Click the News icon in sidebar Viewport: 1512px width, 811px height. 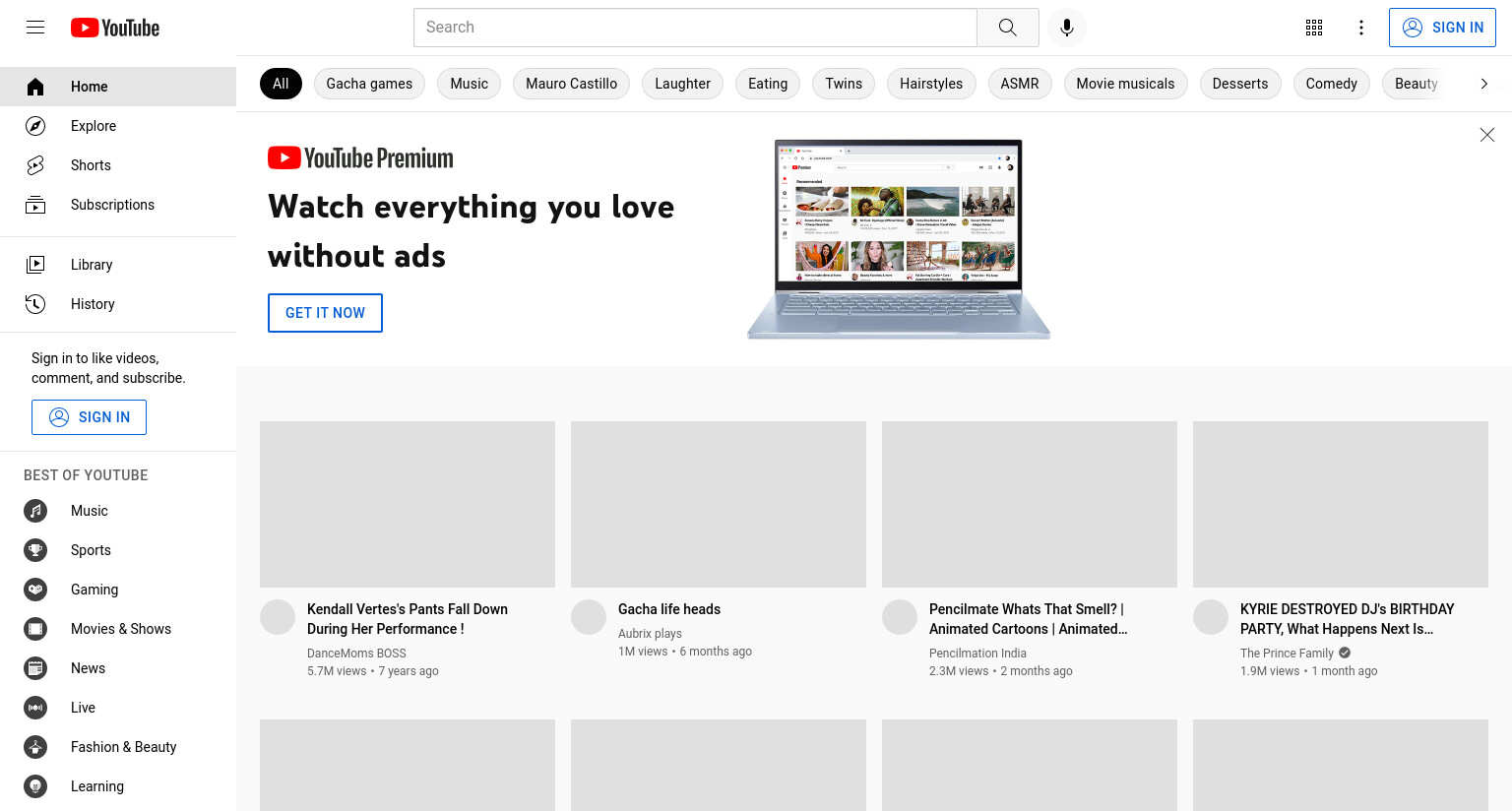click(x=35, y=668)
